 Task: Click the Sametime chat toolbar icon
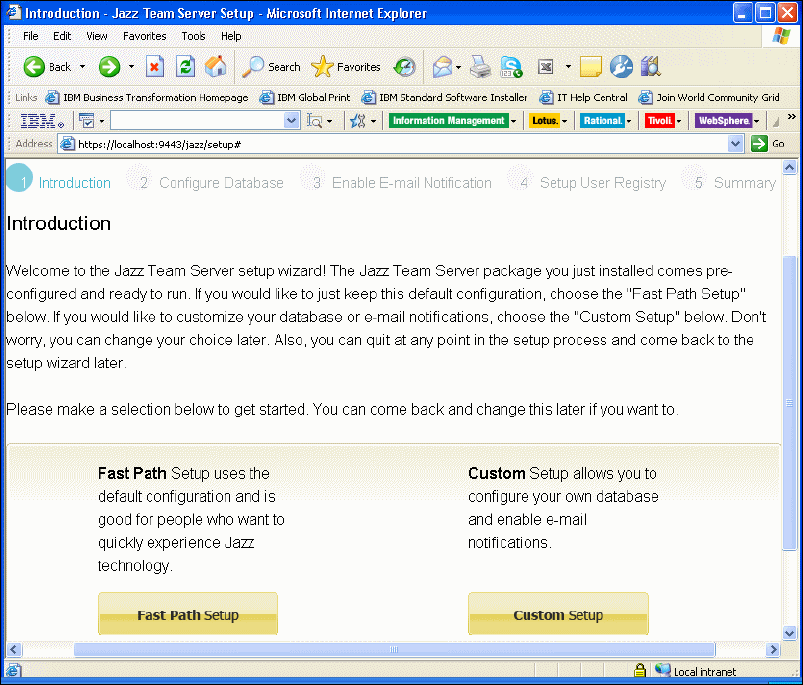tap(511, 67)
